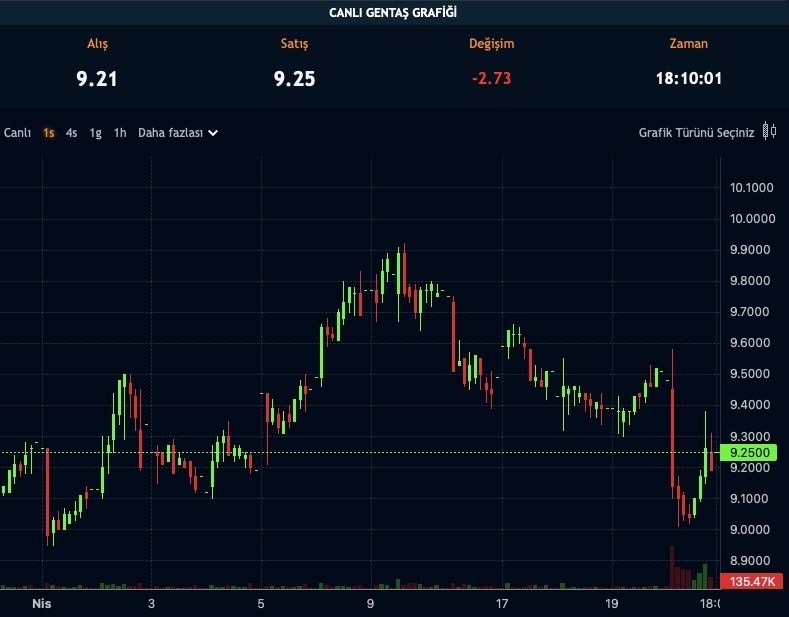789x617 pixels.
Task: Click the 10.1000 price axis label
Action: (752, 188)
